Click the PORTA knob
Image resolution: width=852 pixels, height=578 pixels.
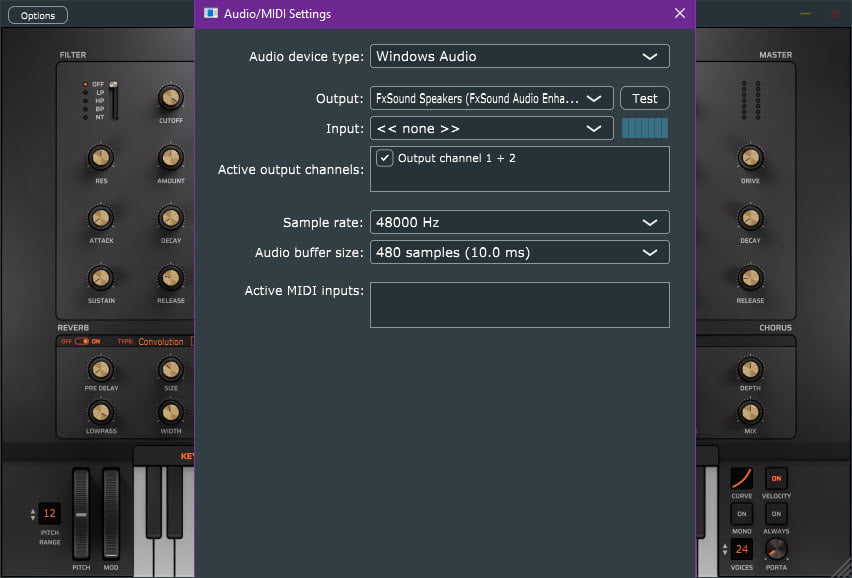tap(776, 549)
